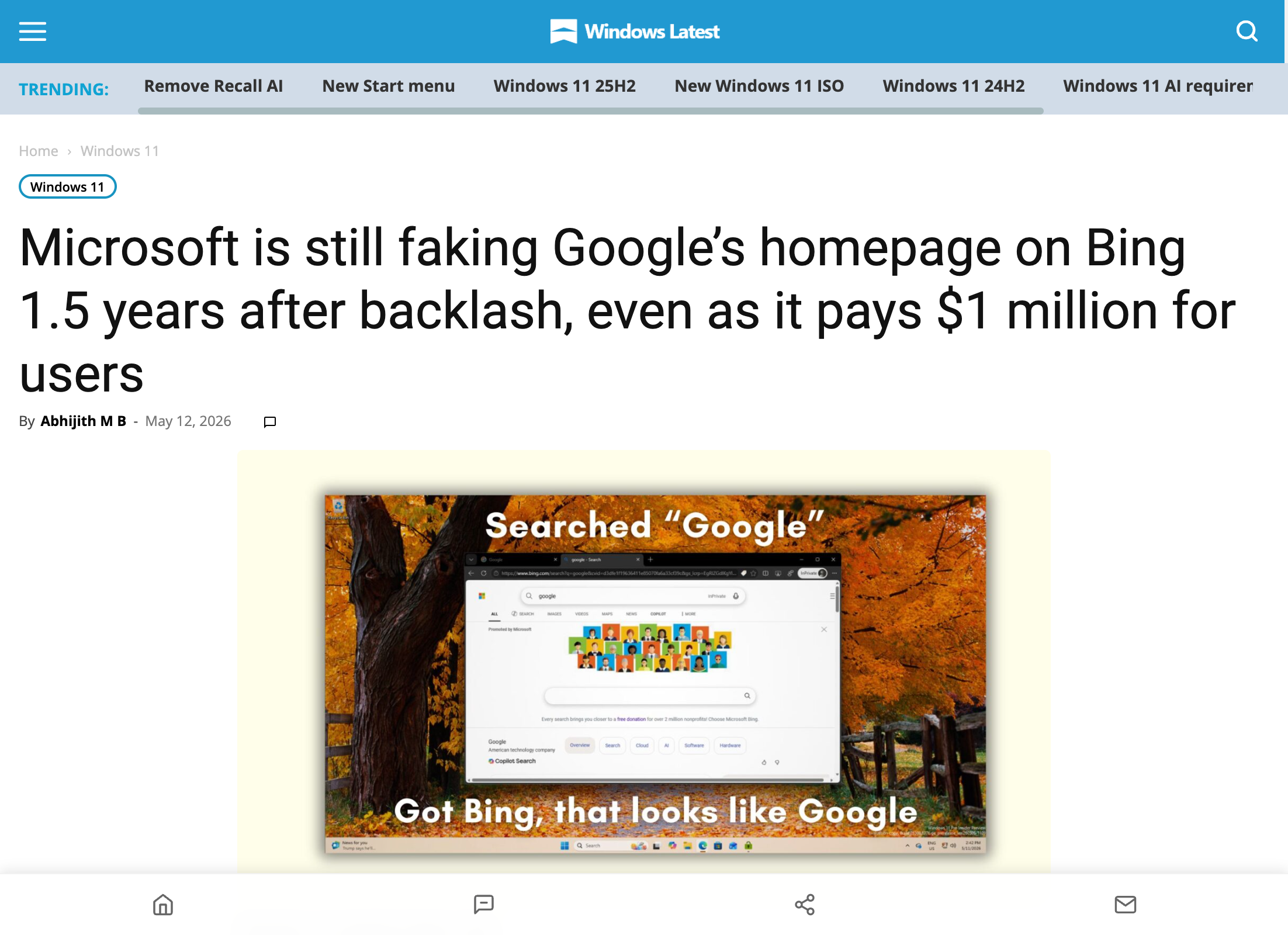Viewport: 1288px width, 935px height.
Task: Open New Windows 11 ISO trending link
Action: (759, 86)
